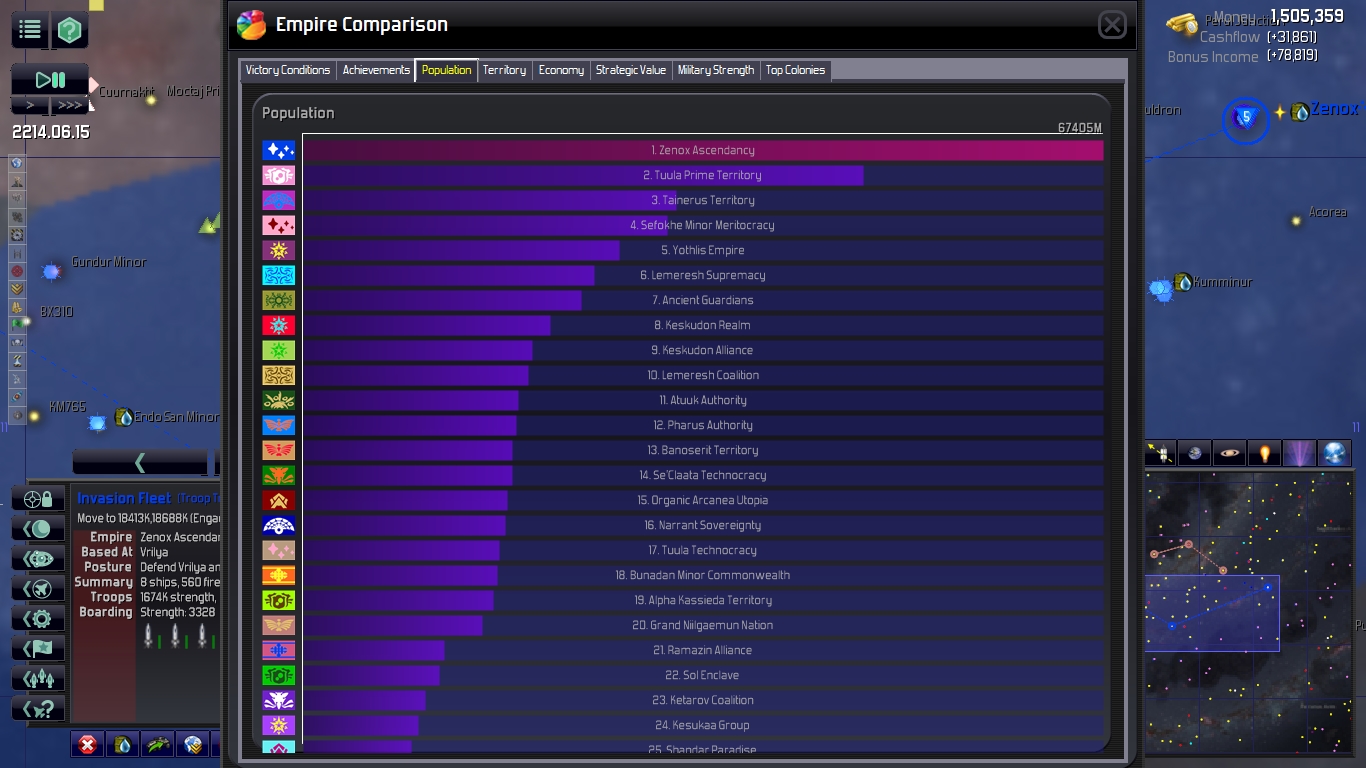
Task: Click the Narrant Sovereignty flag icon
Action: pyautogui.click(x=279, y=525)
